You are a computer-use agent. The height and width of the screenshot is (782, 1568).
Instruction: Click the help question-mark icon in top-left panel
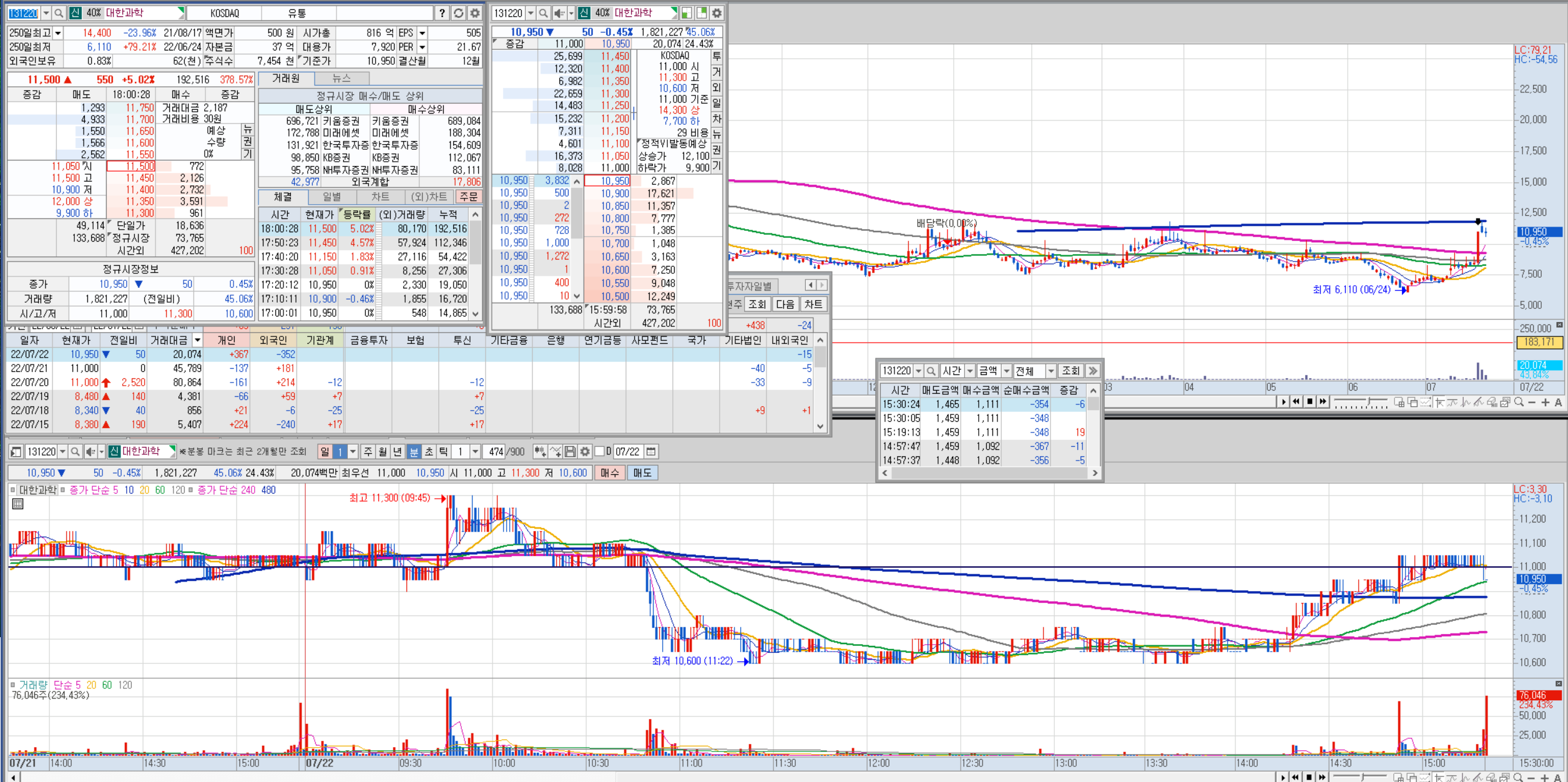pyautogui.click(x=442, y=12)
